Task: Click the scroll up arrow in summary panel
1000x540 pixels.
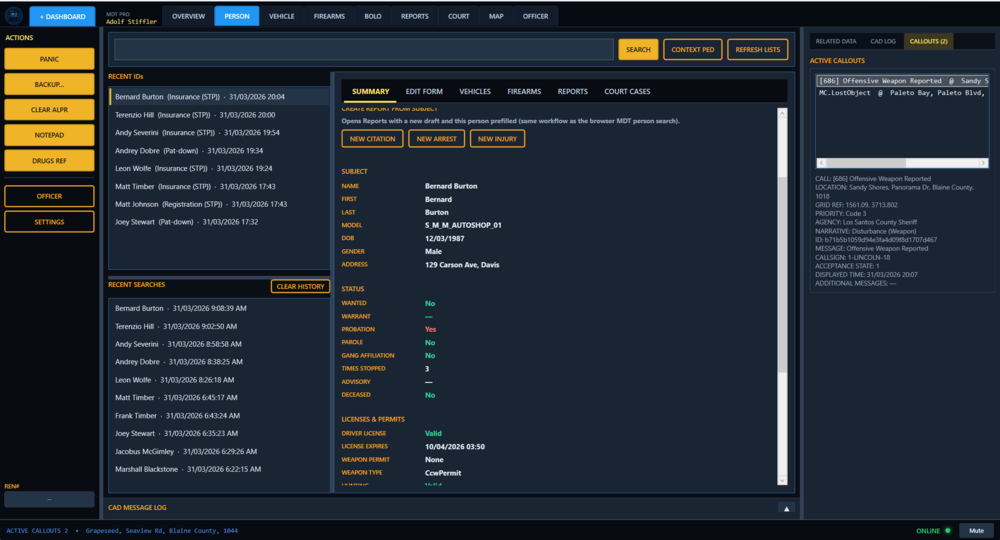Action: pos(783,113)
